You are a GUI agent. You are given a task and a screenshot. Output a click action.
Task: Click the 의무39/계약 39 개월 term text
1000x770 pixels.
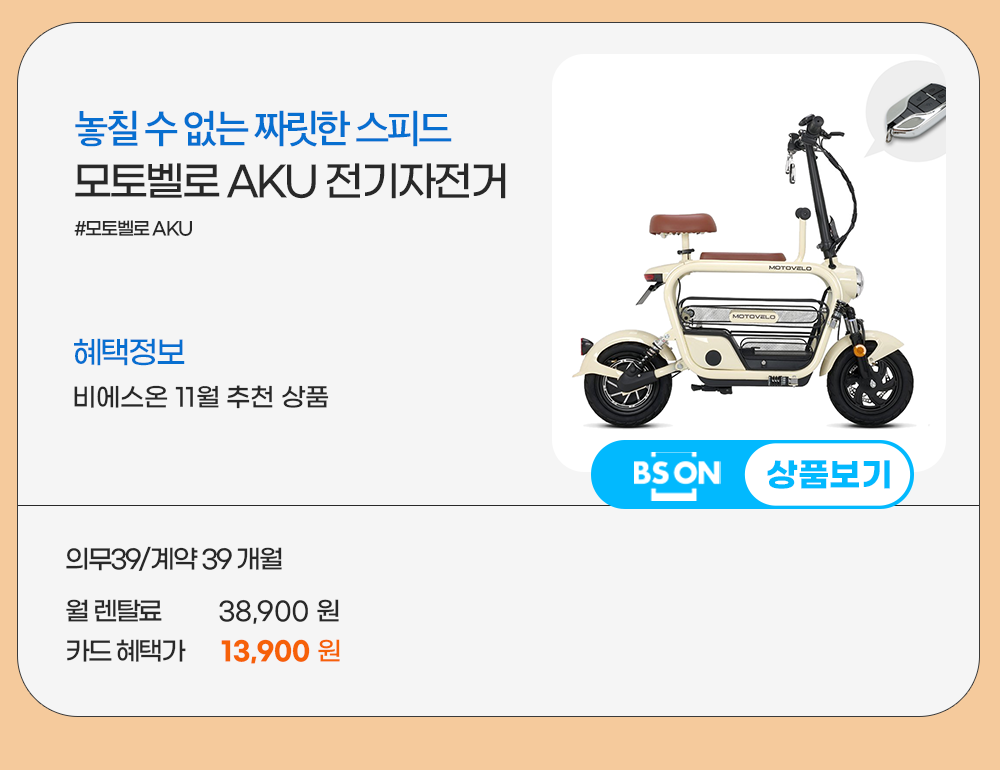click(174, 559)
